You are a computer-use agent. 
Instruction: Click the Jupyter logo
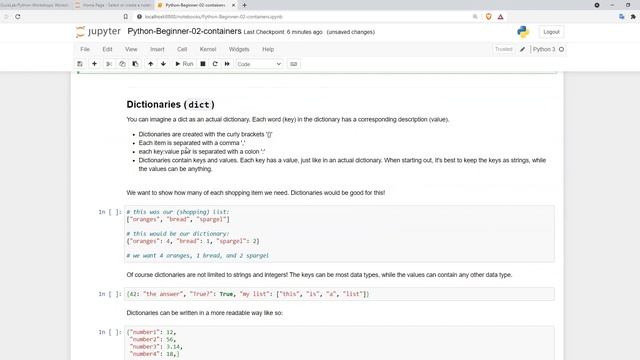point(98,31)
